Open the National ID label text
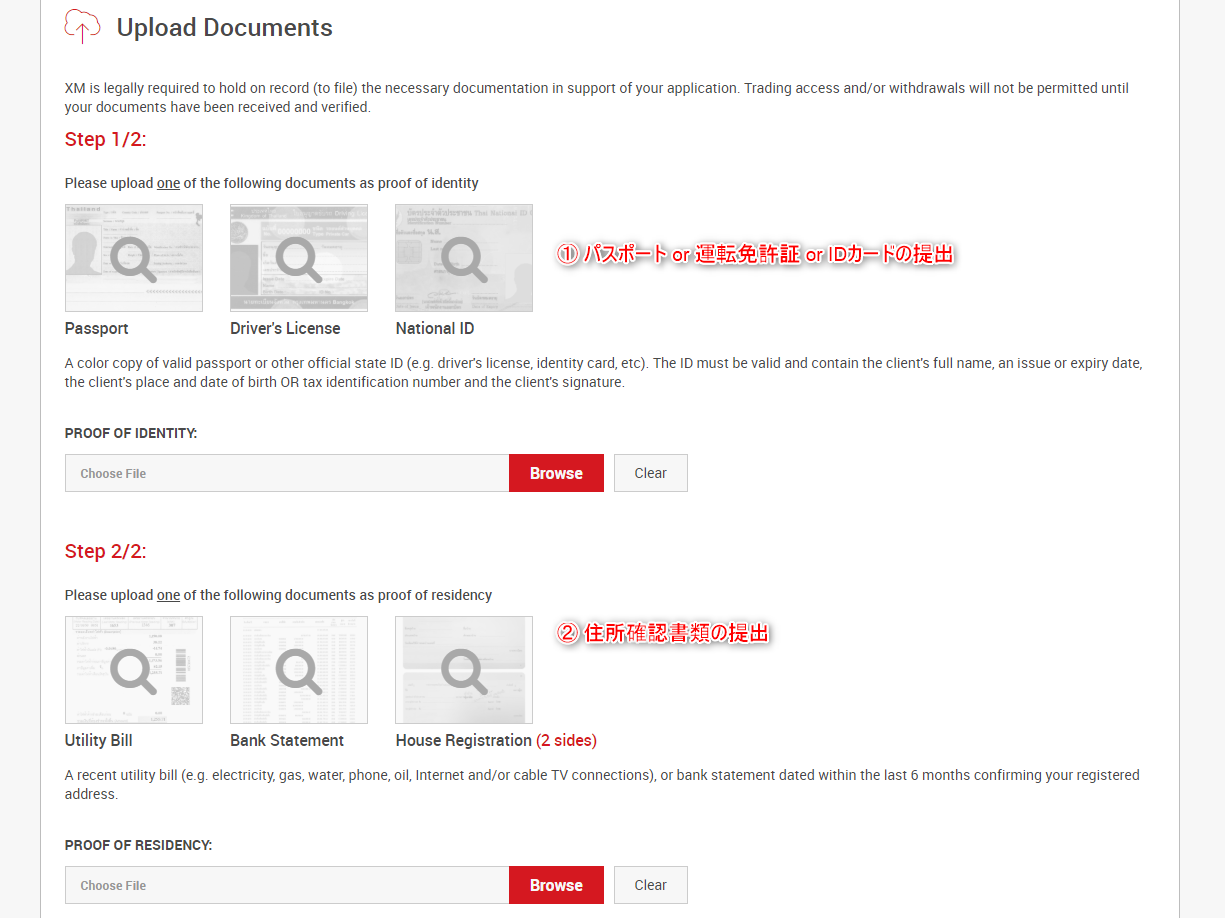1225x918 pixels. [x=435, y=328]
